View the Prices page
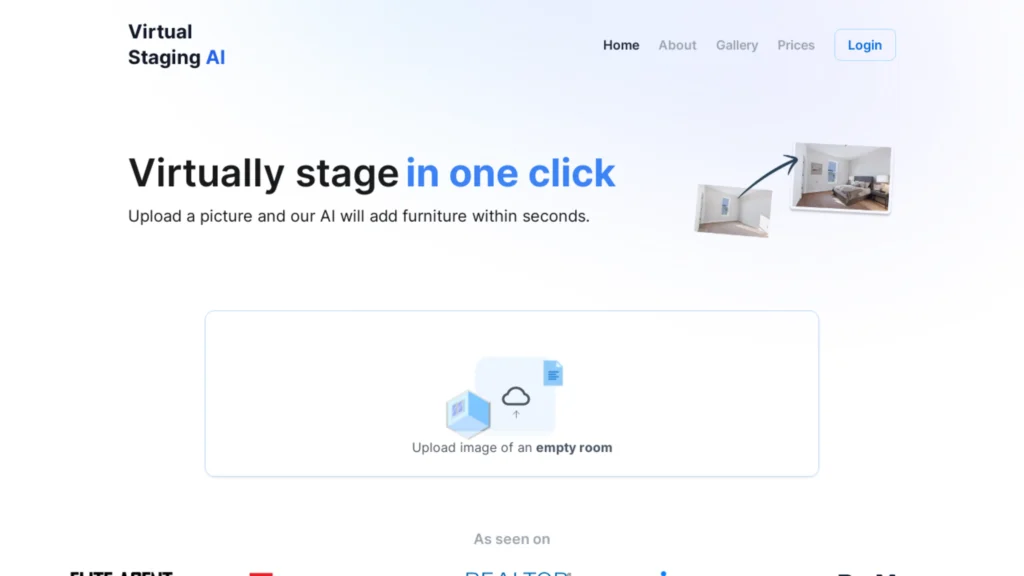The height and width of the screenshot is (576, 1024). pos(795,45)
